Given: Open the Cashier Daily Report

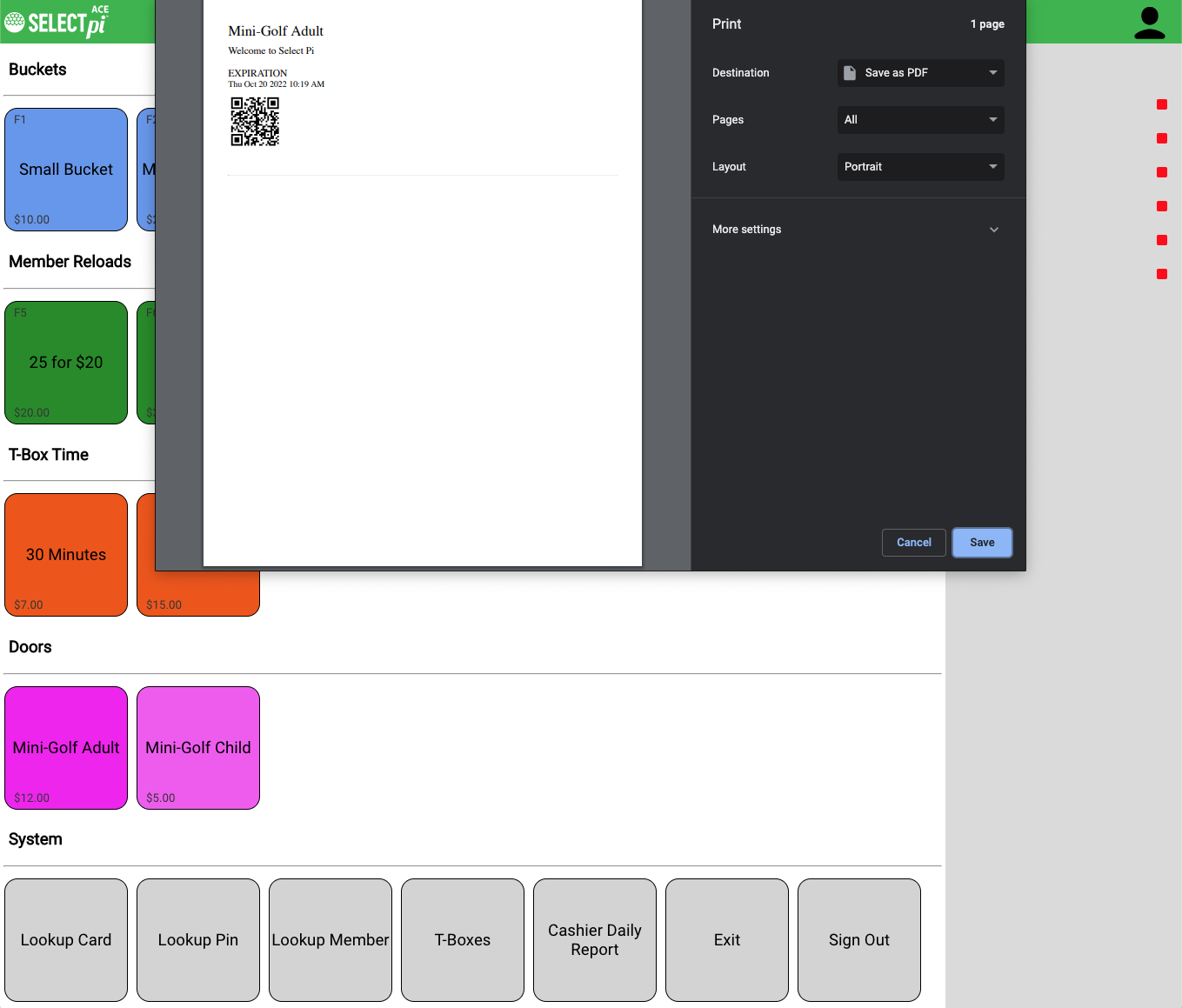Looking at the screenshot, I should (x=595, y=940).
